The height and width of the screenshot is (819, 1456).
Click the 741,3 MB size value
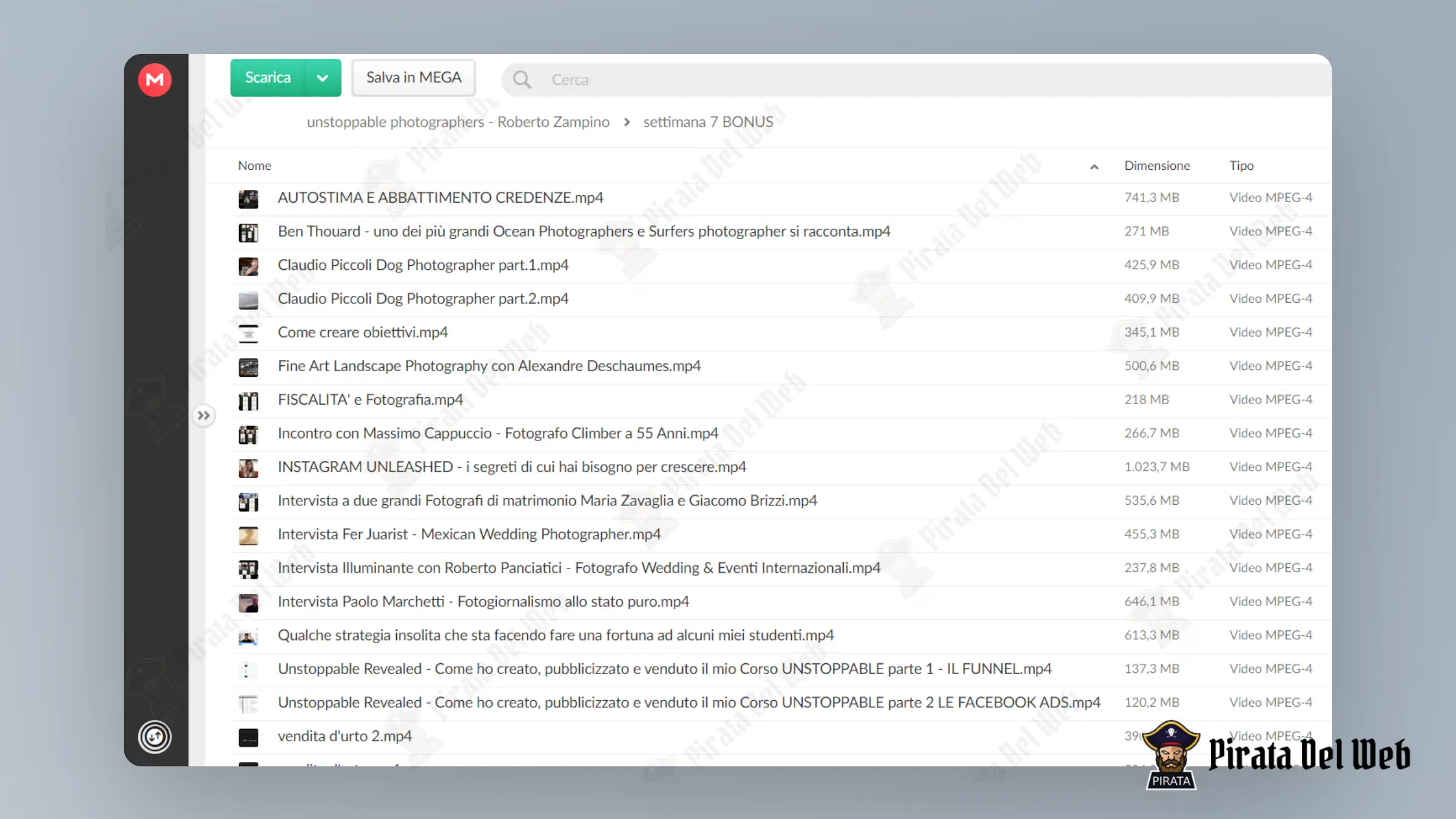1151,198
